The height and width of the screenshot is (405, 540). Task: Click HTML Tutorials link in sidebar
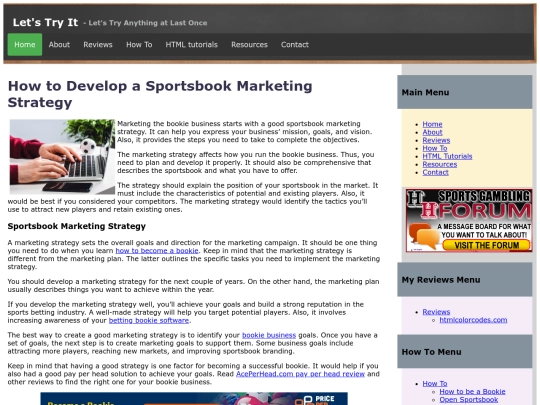(x=447, y=156)
